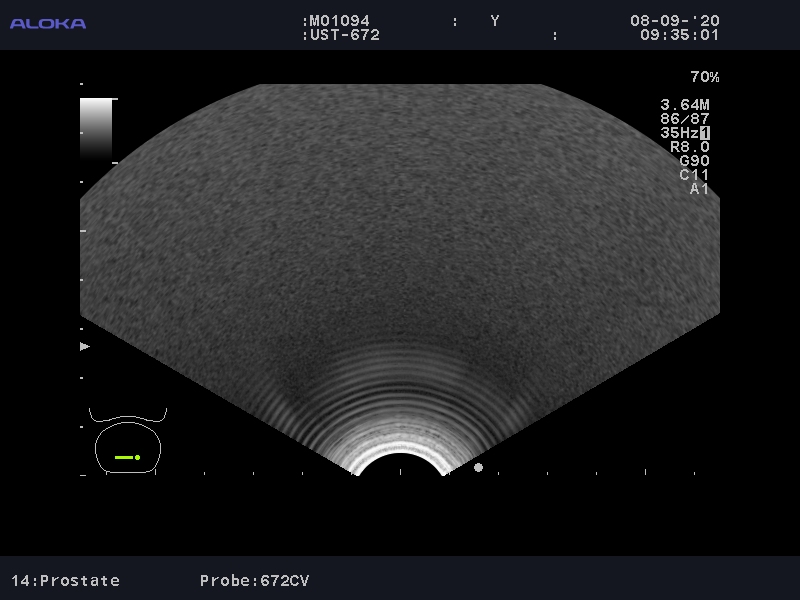The width and height of the screenshot is (800, 600).
Task: Select the 3.64M frequency value
Action: pos(685,105)
